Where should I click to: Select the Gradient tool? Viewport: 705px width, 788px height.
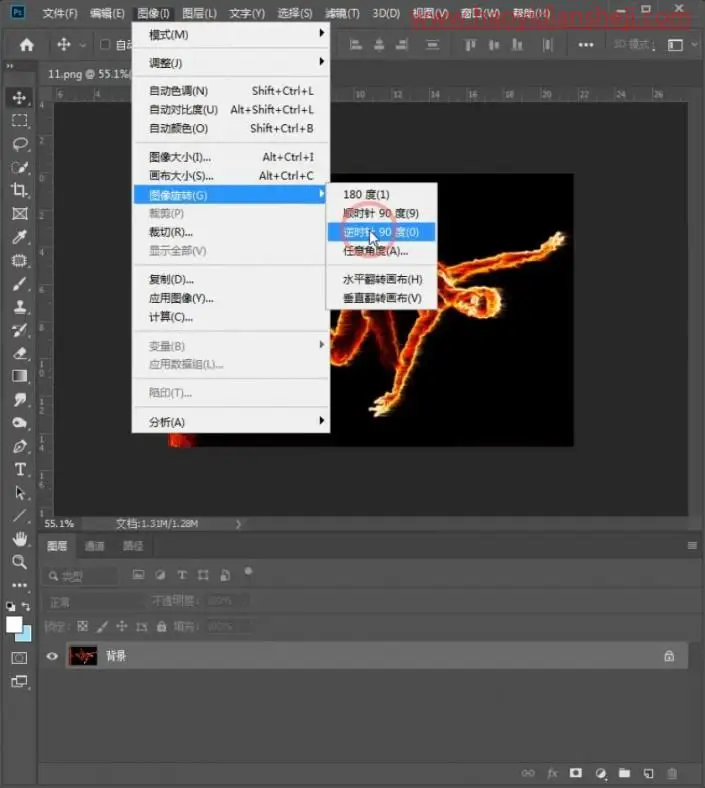click(20, 376)
